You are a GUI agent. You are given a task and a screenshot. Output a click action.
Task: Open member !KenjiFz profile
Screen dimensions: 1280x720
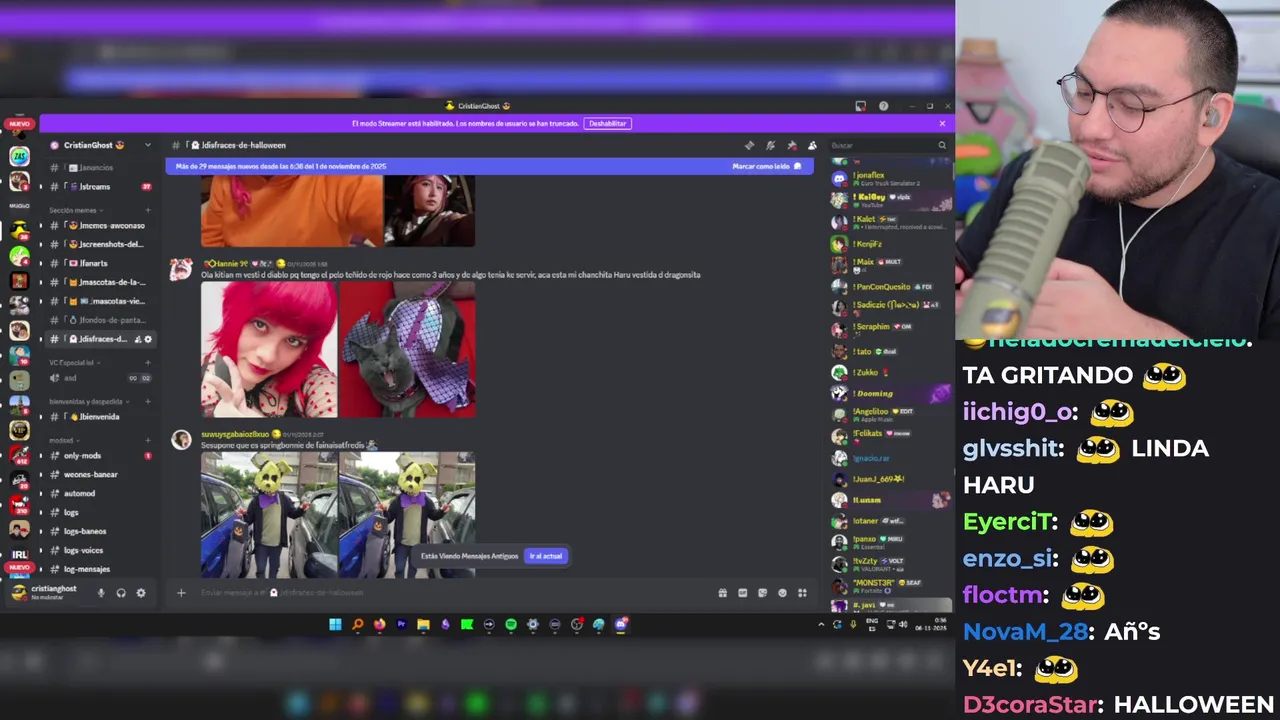coord(890,243)
